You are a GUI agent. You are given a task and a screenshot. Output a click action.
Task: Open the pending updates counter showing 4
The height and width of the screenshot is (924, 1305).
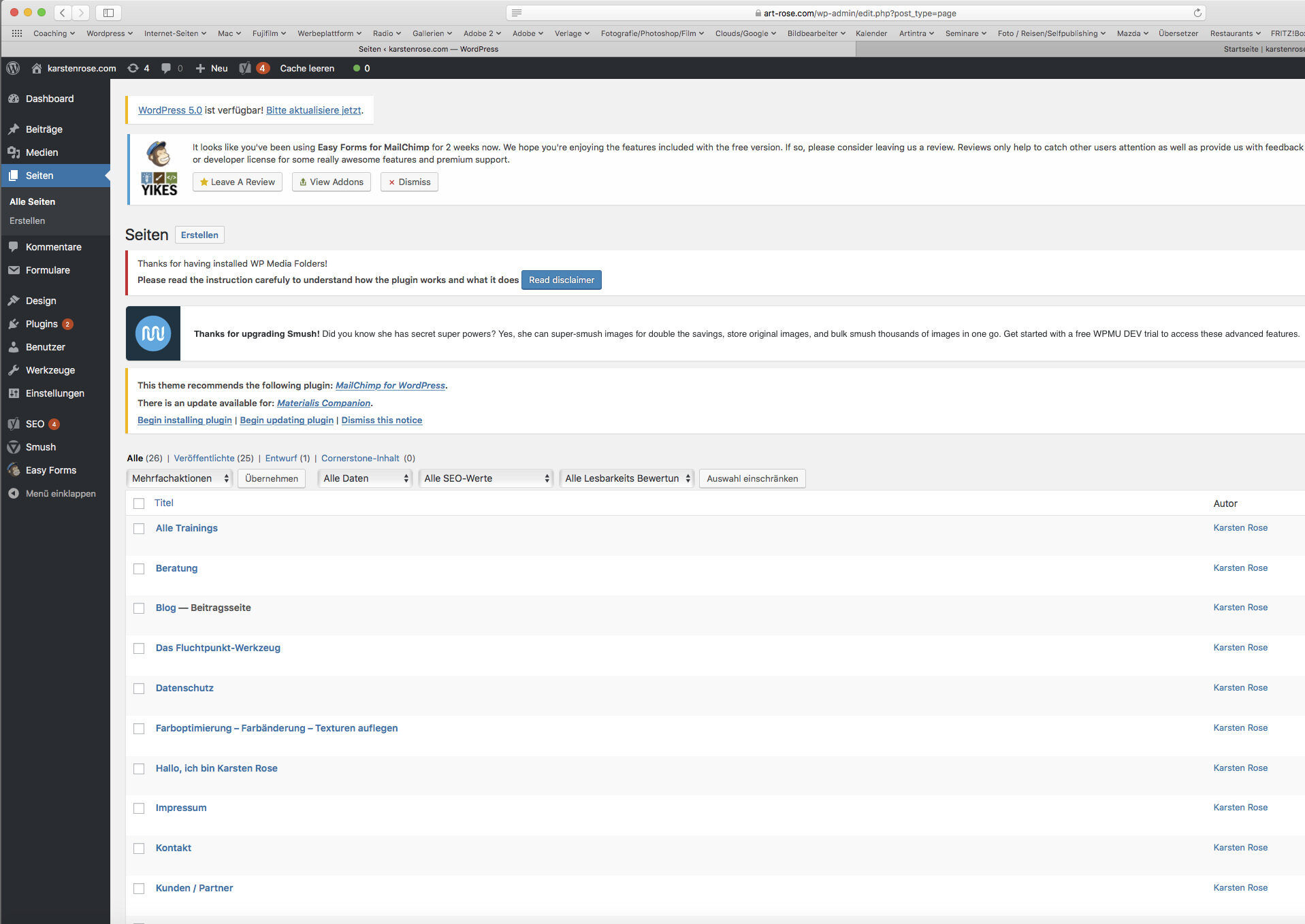[138, 68]
